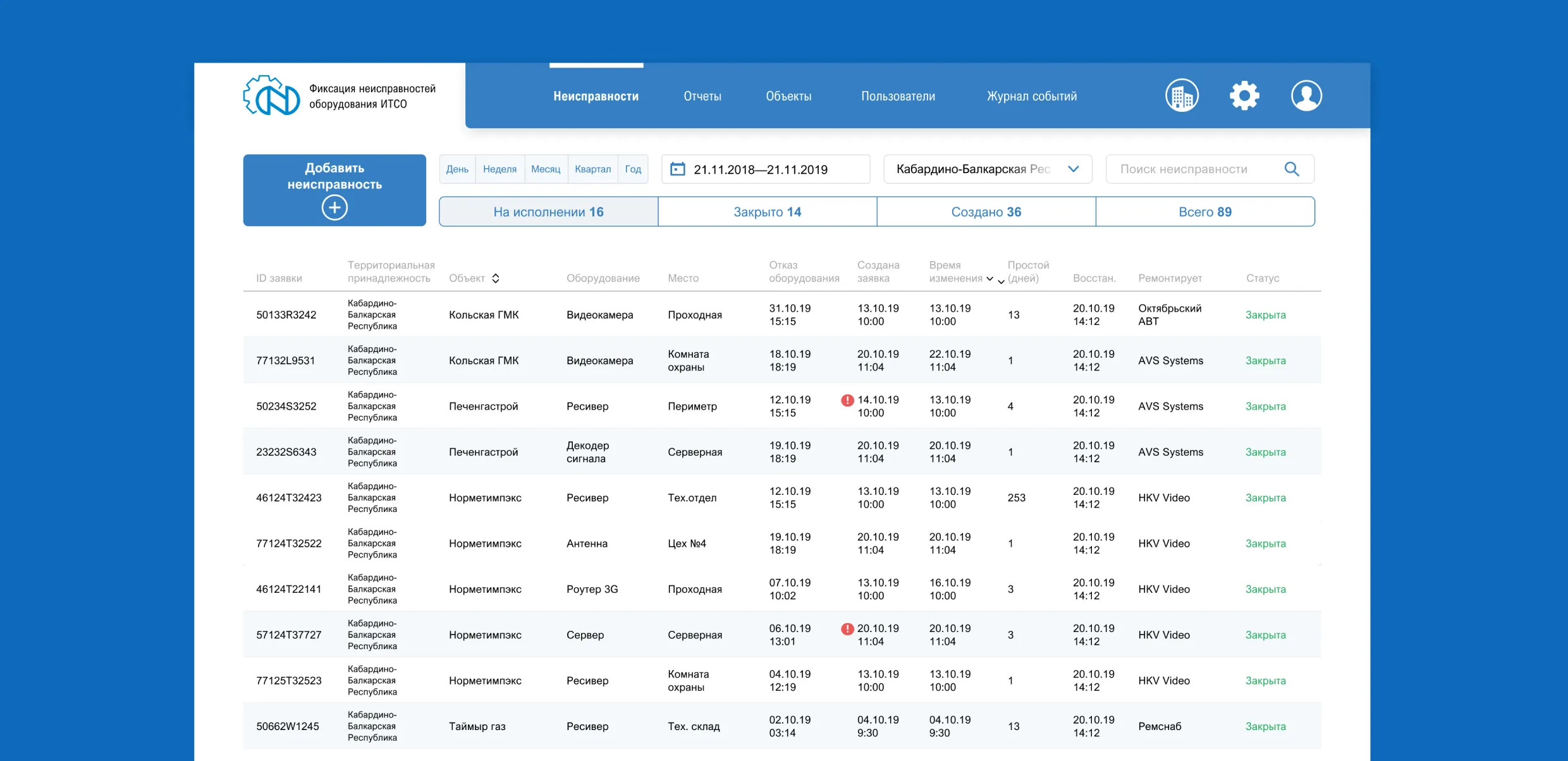Switch to Неисправности tab
This screenshot has height=761, width=1568.
coord(596,96)
